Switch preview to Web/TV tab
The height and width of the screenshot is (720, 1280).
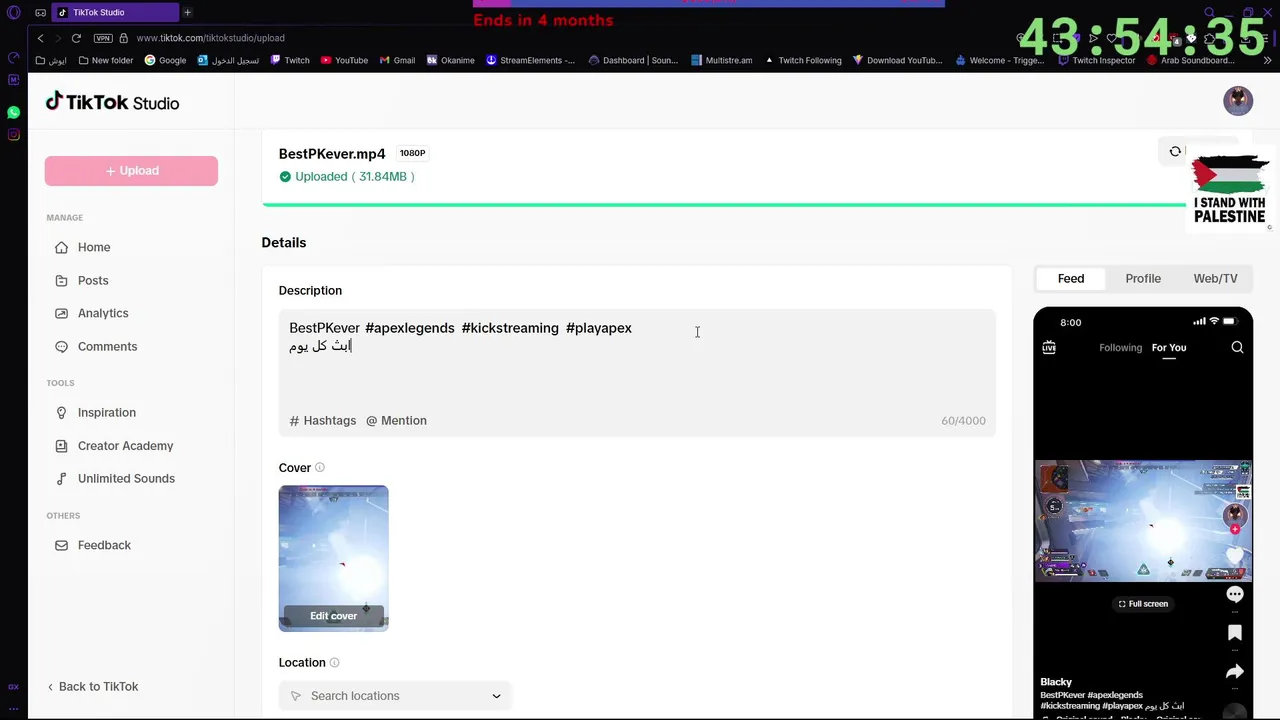point(1215,278)
